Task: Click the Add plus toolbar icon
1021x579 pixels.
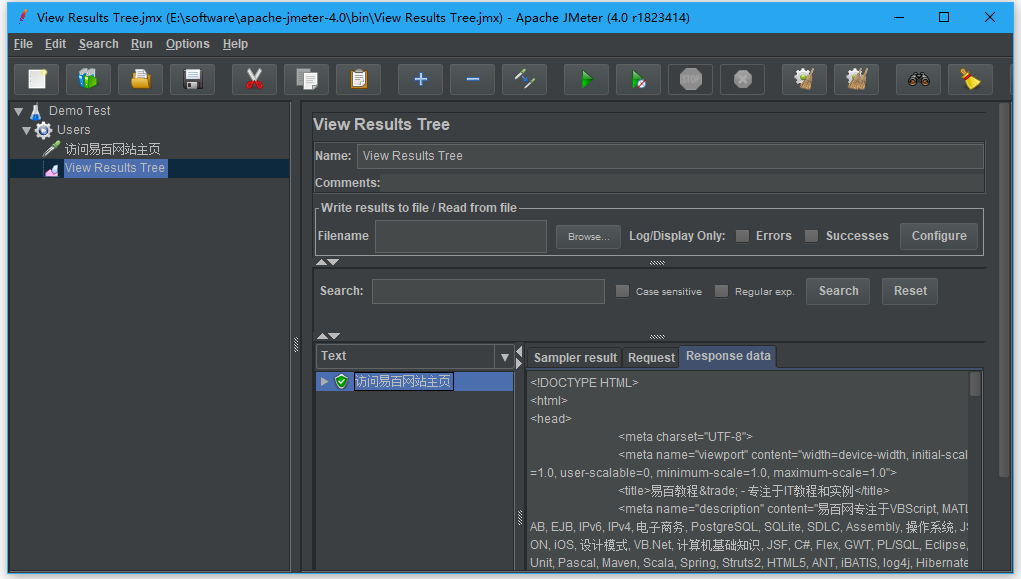Action: 420,79
